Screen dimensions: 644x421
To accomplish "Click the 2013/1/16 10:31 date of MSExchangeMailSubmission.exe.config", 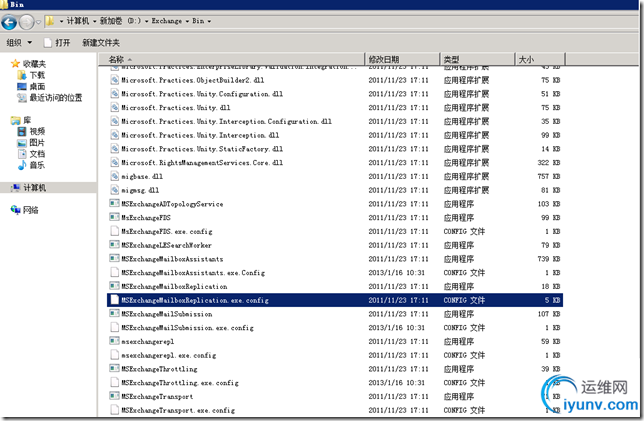I will point(396,328).
